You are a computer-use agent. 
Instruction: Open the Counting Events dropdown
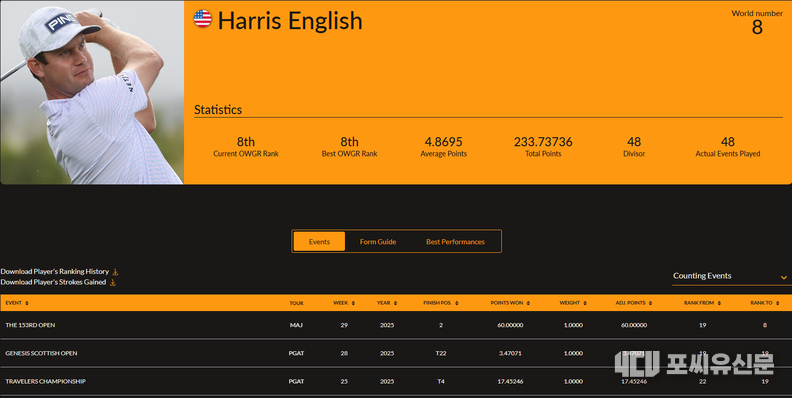coord(731,276)
